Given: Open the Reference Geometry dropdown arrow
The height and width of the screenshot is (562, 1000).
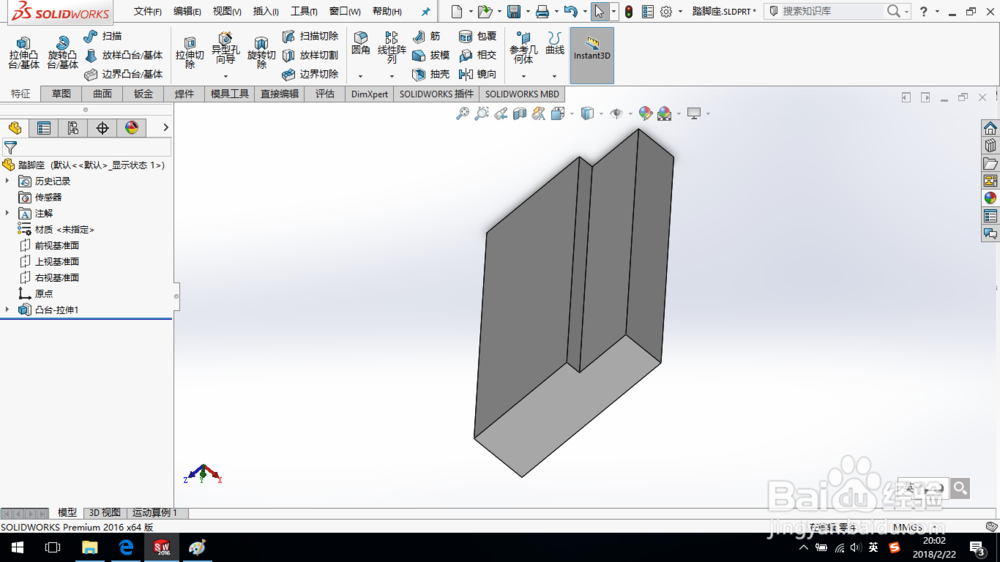Looking at the screenshot, I should click(524, 77).
